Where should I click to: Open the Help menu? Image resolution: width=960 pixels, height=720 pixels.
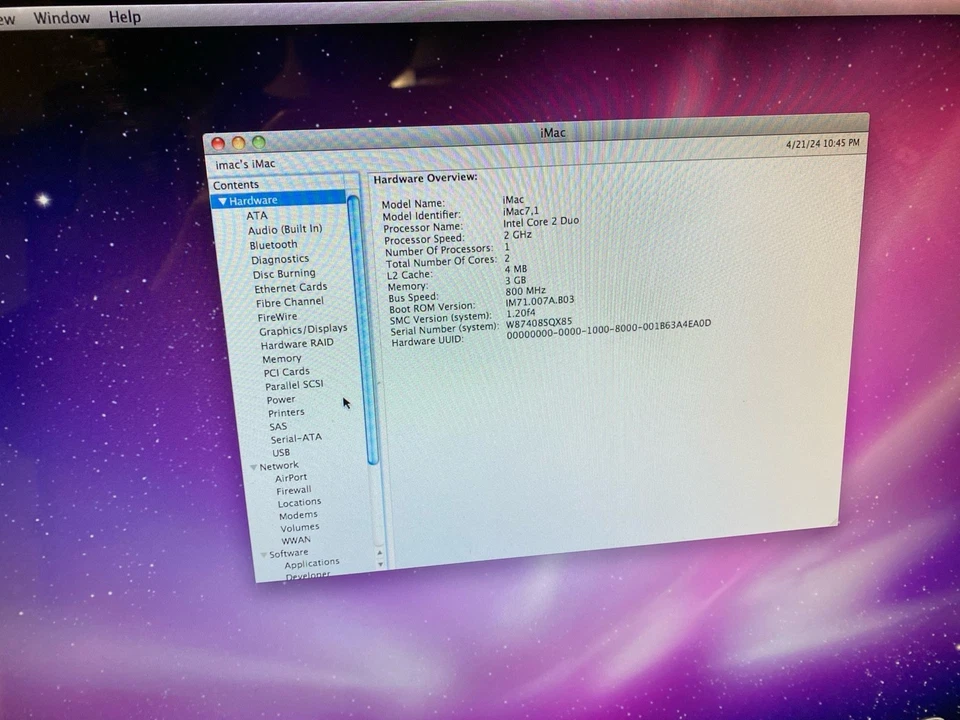click(x=124, y=16)
